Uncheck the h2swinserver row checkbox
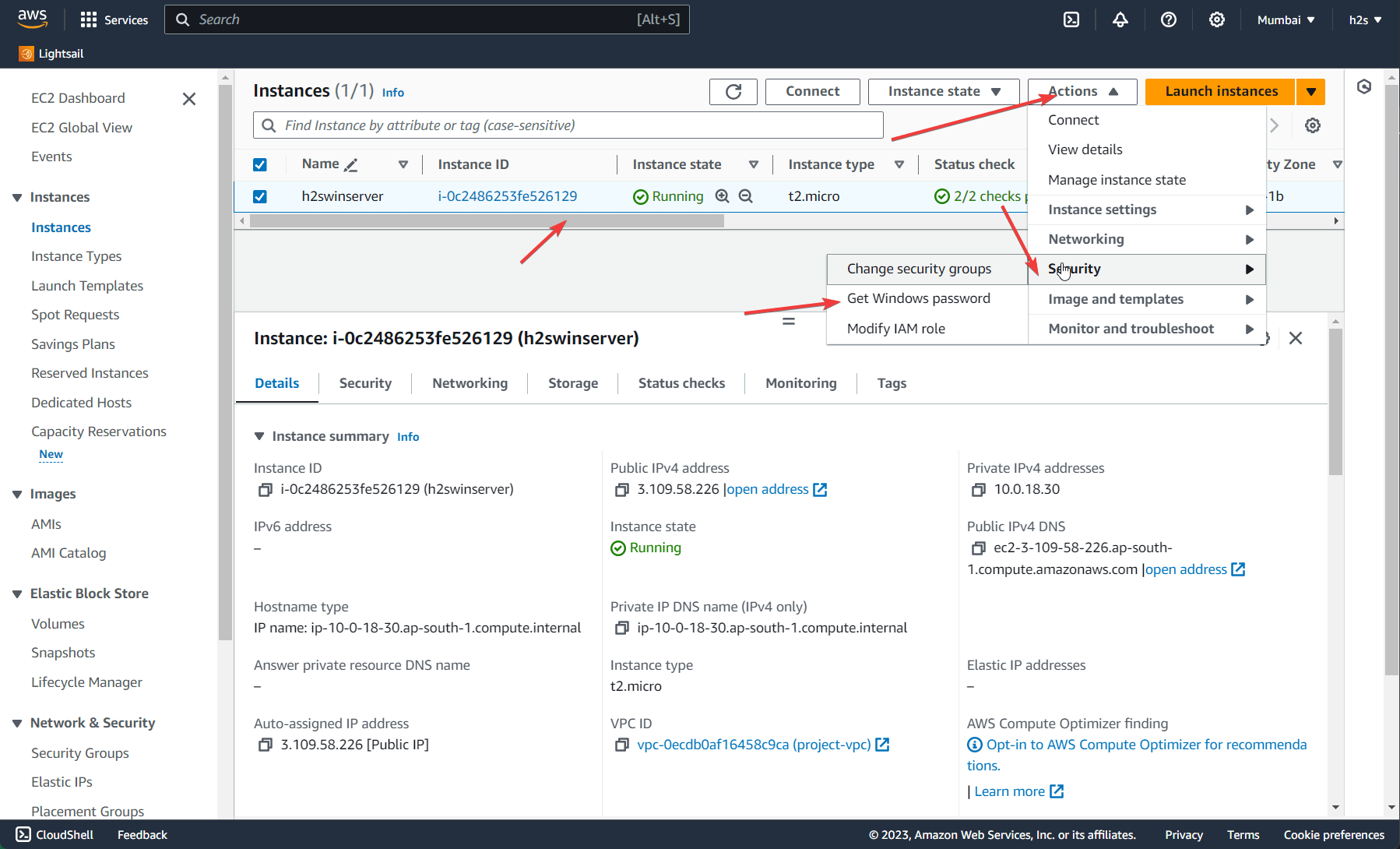 259,196
